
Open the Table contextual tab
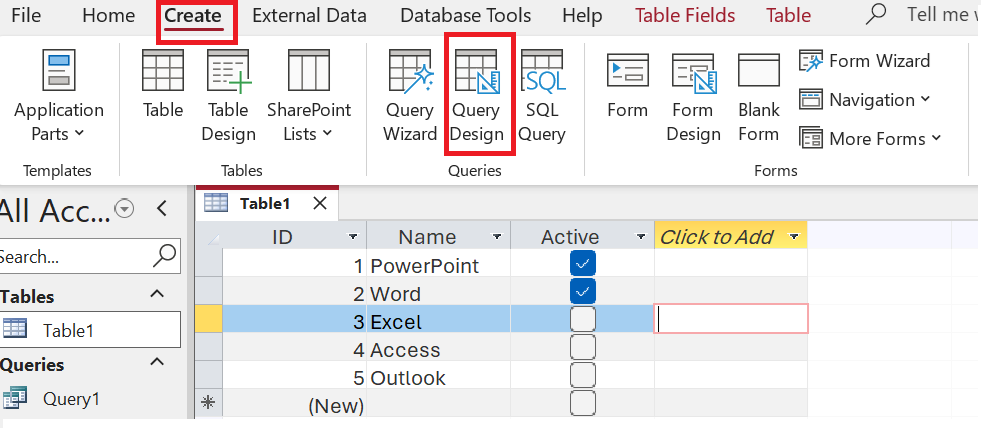pos(788,15)
